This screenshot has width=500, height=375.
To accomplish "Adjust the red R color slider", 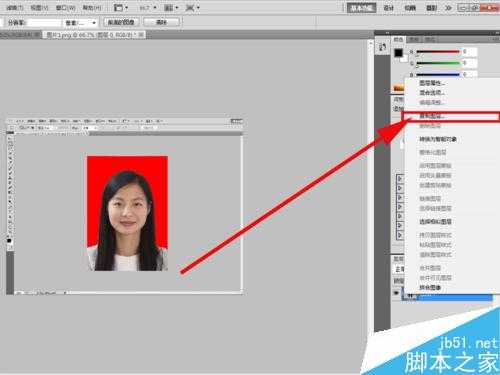I will click(438, 52).
